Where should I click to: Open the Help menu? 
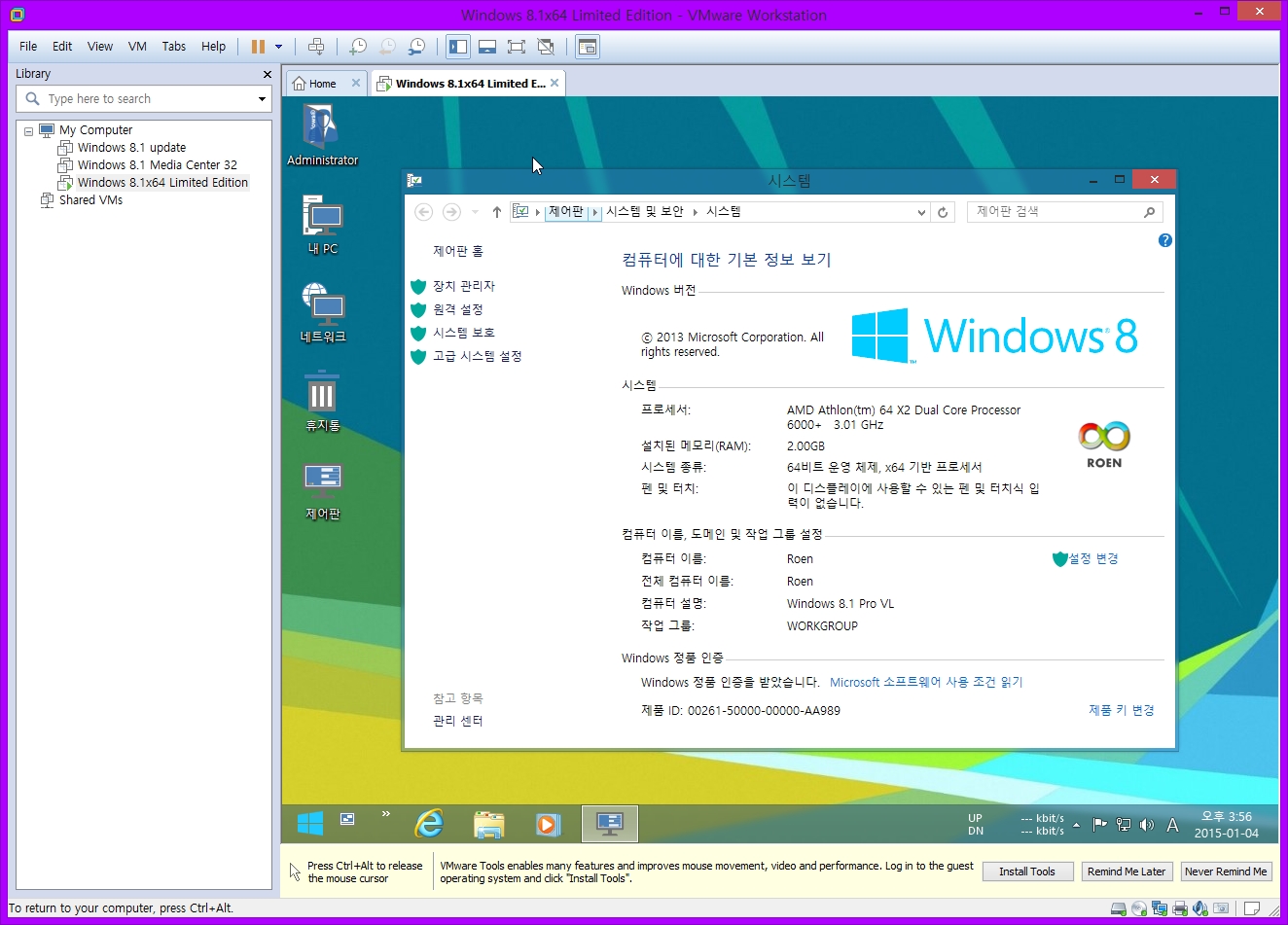click(x=213, y=46)
